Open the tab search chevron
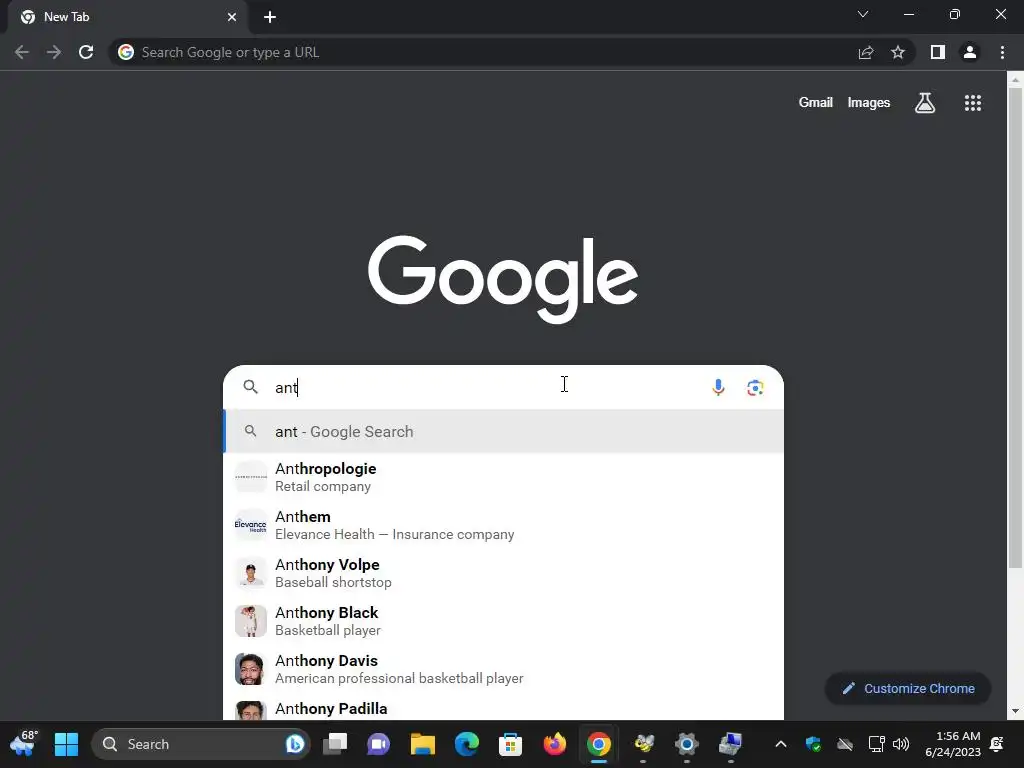 863,14
